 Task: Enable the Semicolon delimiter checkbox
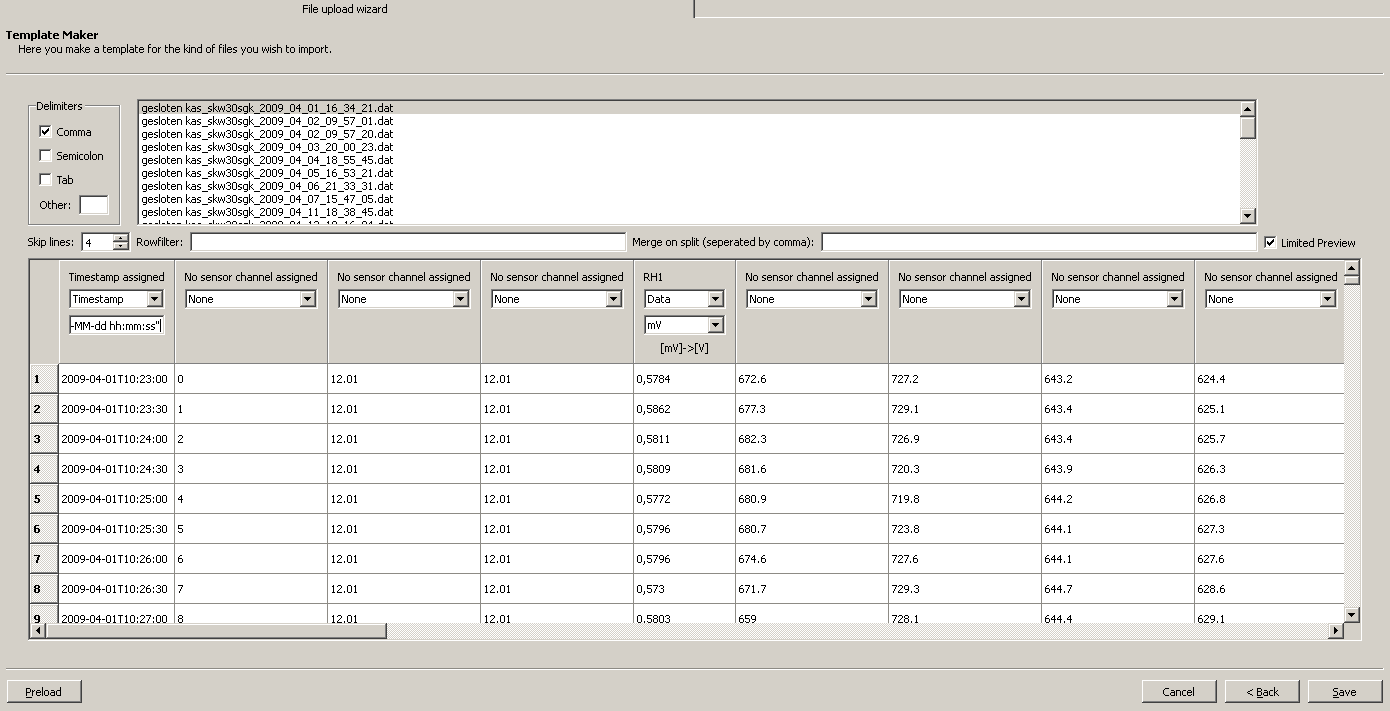pos(45,155)
